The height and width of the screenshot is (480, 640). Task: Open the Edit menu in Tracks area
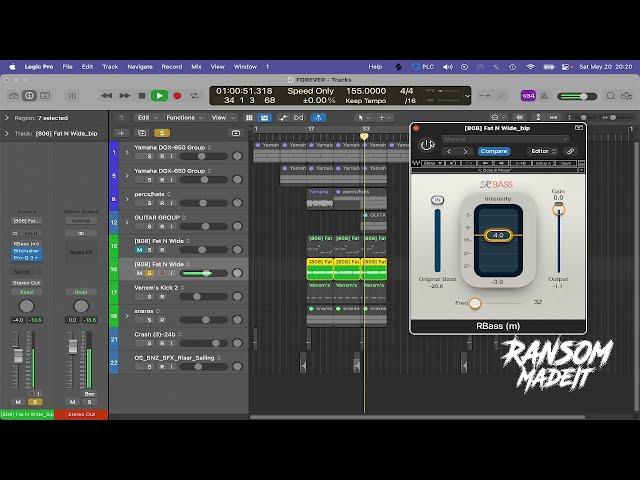point(146,118)
